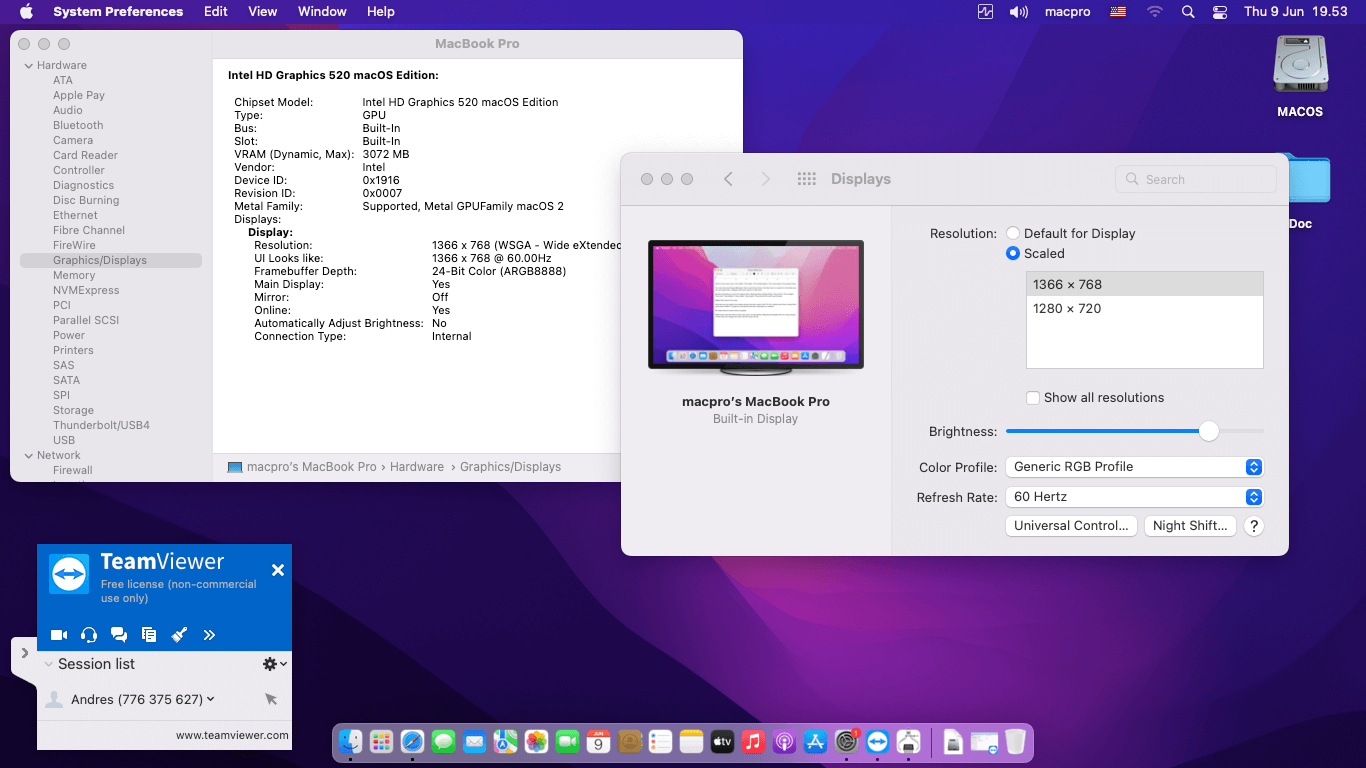Open Finder from the Dock
Screen dimensions: 1366x768
[x=350, y=741]
